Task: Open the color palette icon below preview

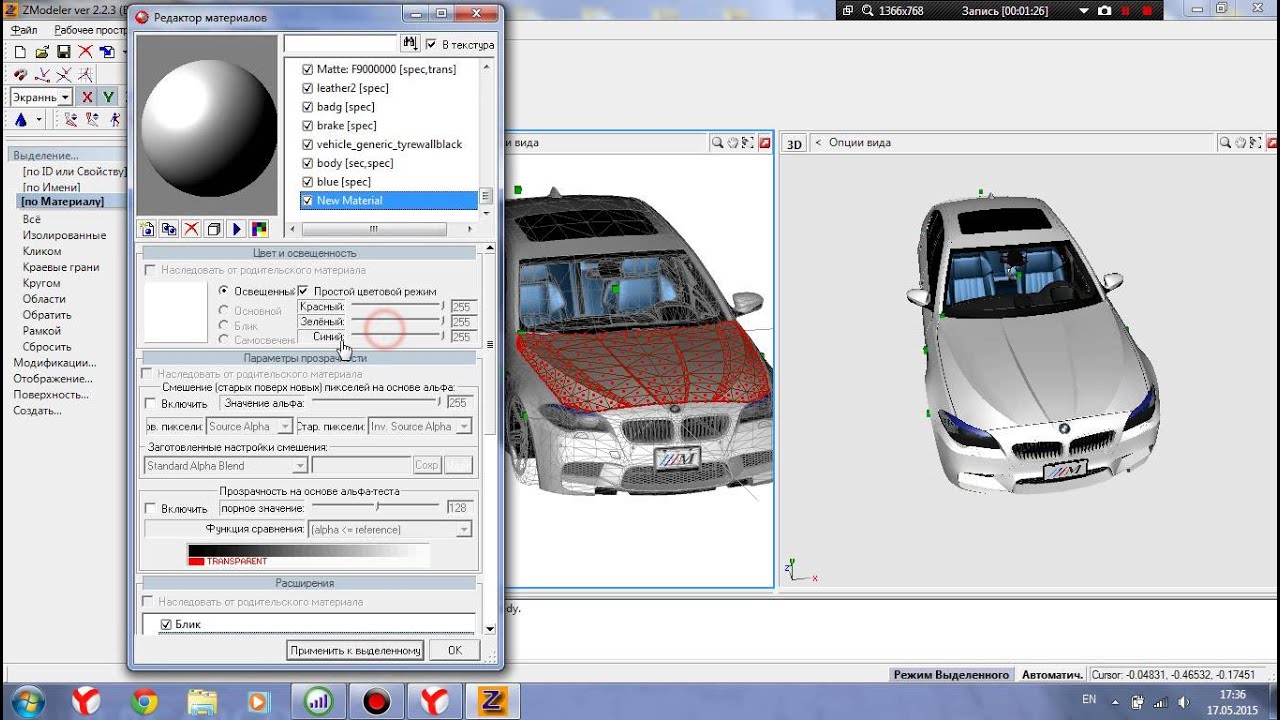Action: (x=258, y=229)
